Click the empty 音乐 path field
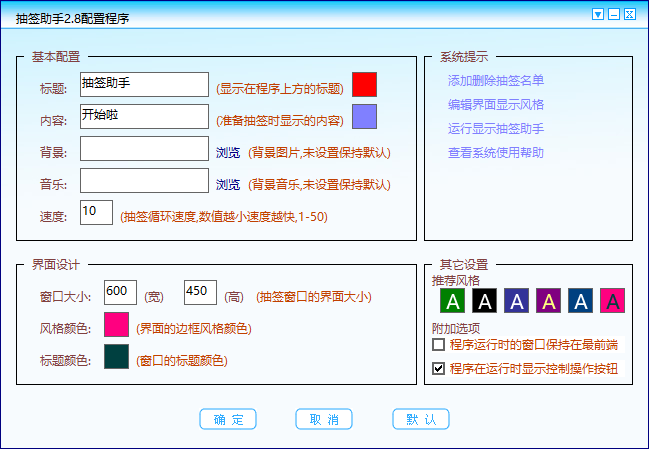The height and width of the screenshot is (449, 649). point(144,180)
